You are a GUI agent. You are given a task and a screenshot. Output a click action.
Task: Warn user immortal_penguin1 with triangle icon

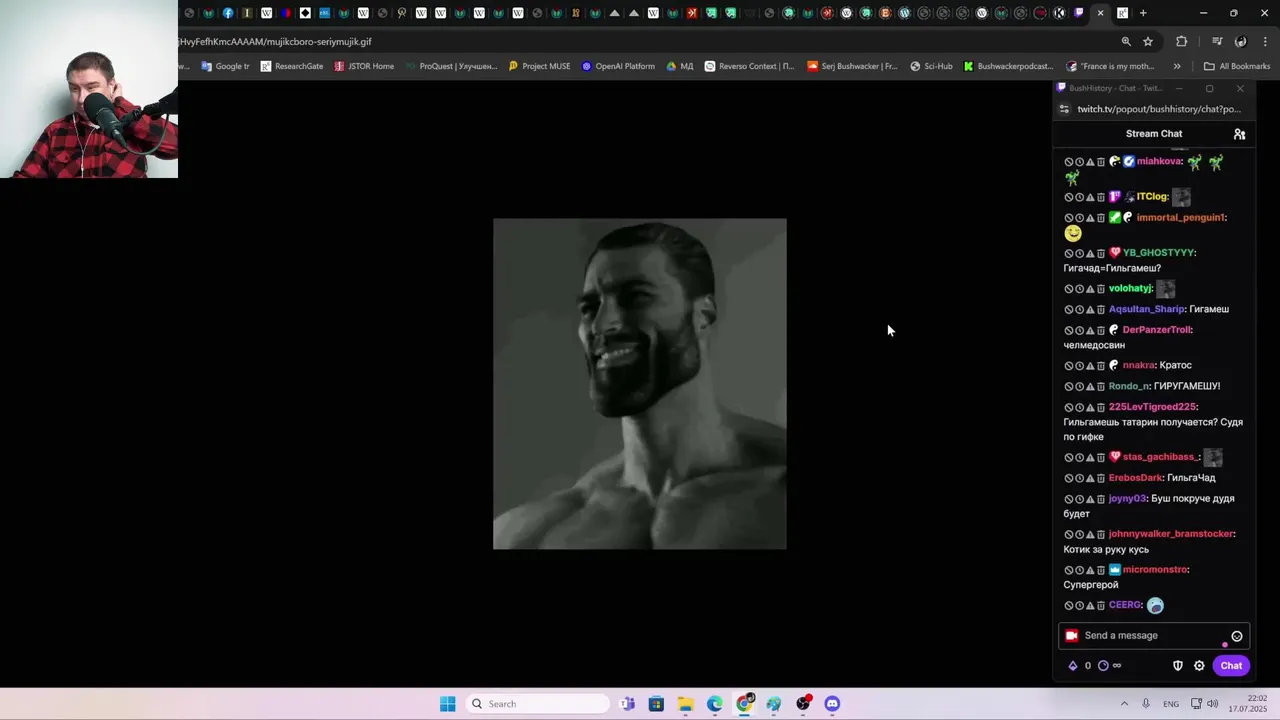pyautogui.click(x=1090, y=218)
